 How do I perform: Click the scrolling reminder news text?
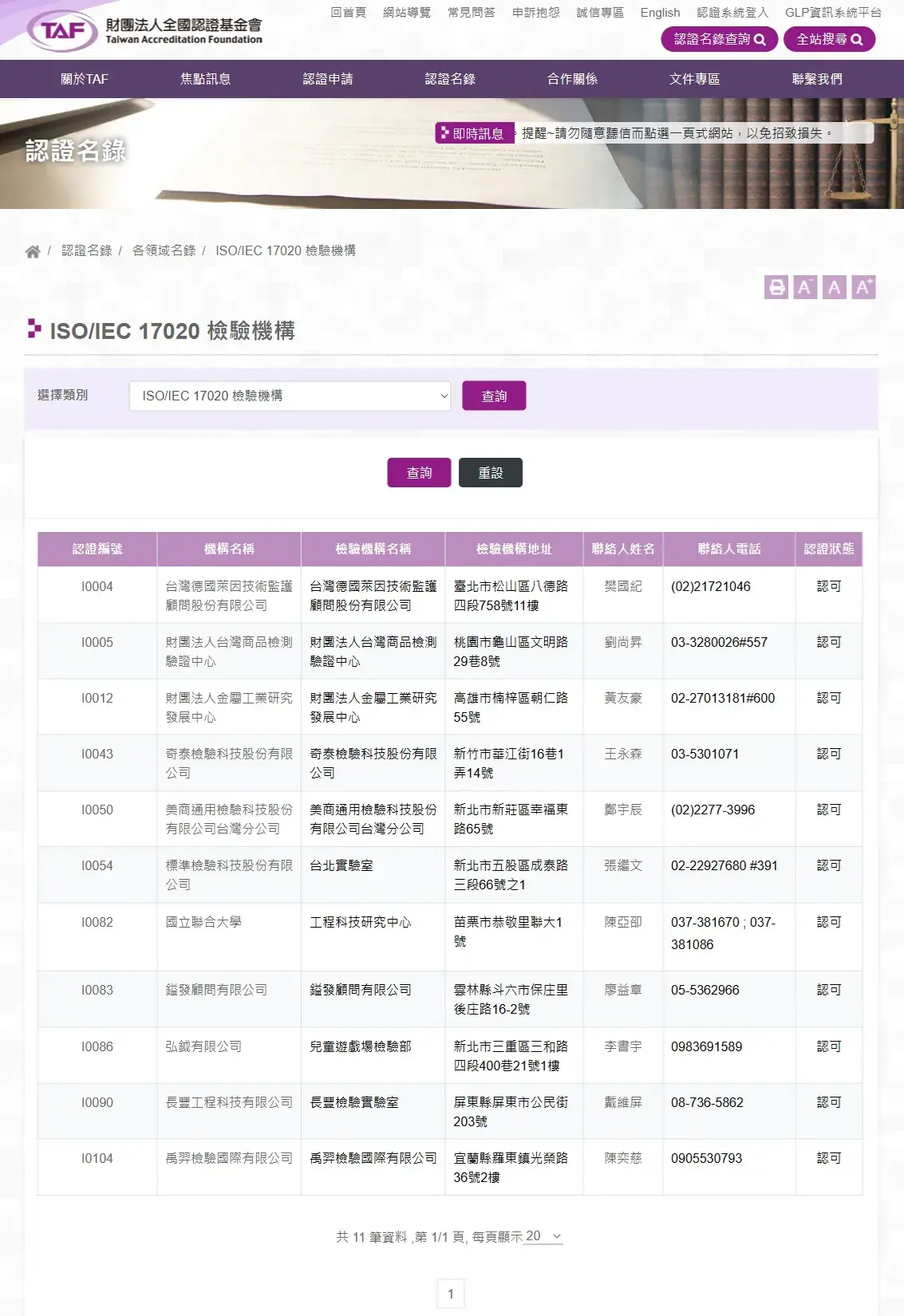pyautogui.click(x=678, y=133)
